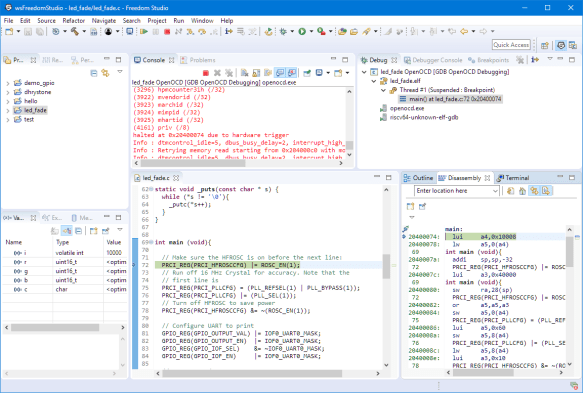Screen dimensions: 583x393
Task: Click the Step Over icon in main toolbar
Action: coord(202,32)
